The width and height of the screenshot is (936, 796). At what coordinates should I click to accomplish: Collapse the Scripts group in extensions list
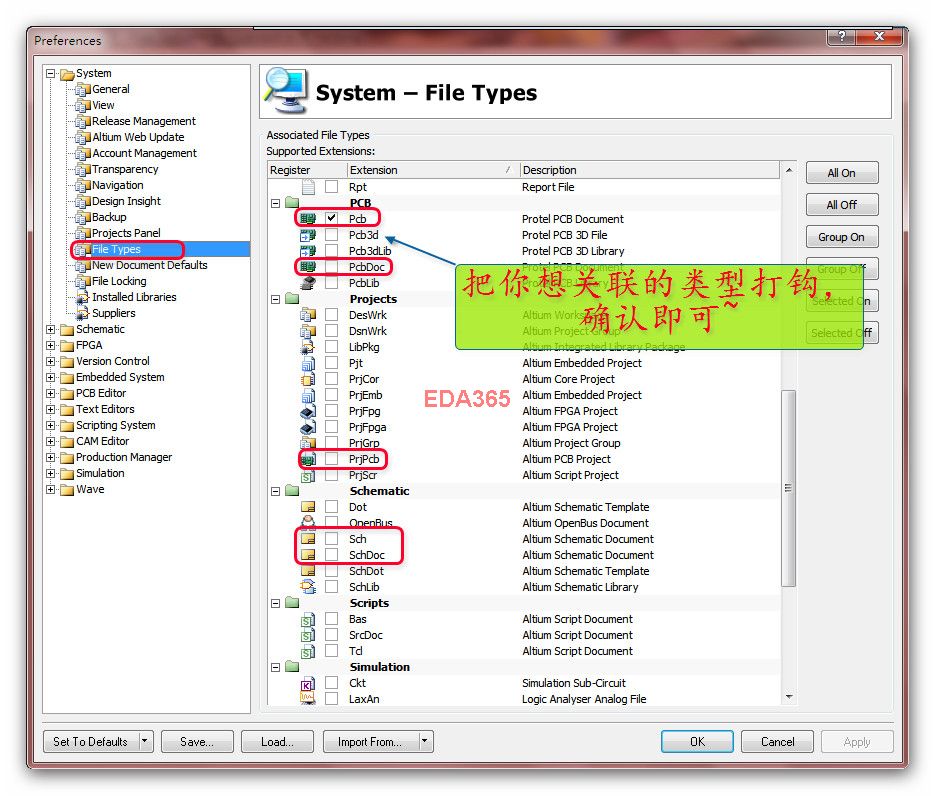(275, 603)
